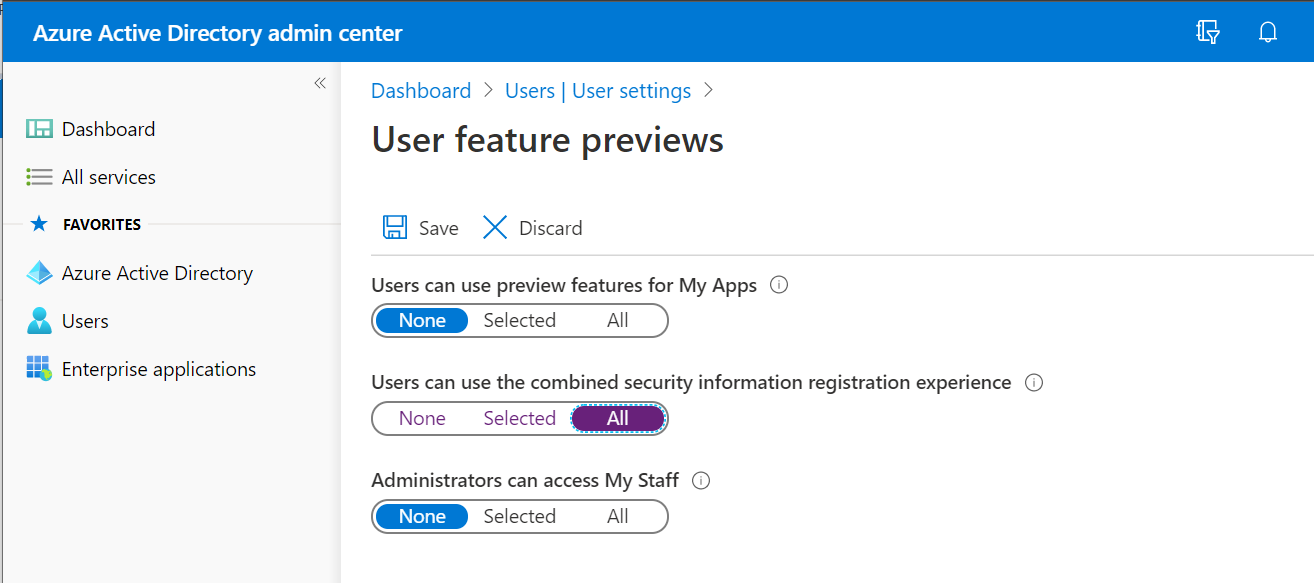Set My Apps preview features to None
The width and height of the screenshot is (1314, 583).
pos(422,320)
